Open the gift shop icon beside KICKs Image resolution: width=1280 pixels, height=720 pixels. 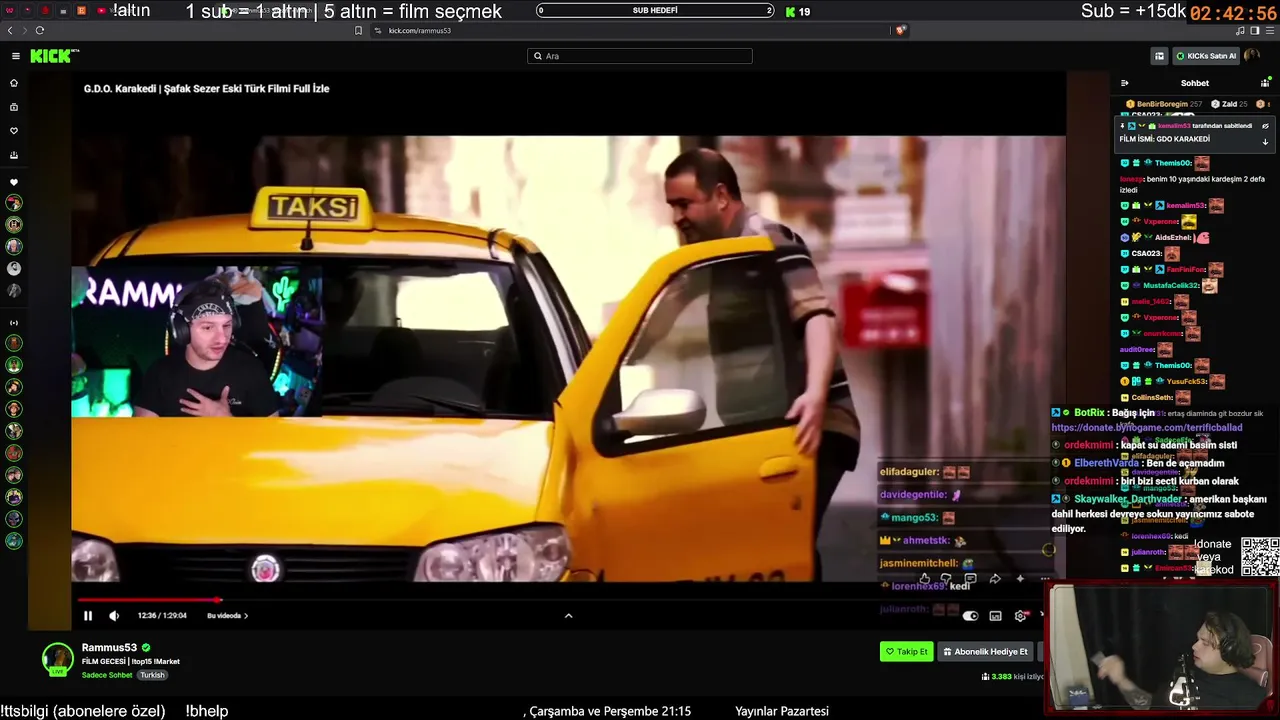1159,56
